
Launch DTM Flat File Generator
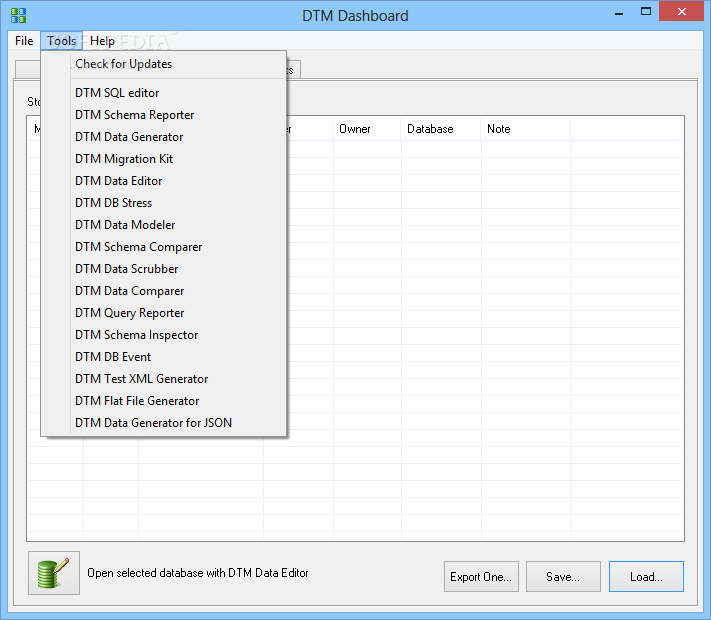click(x=164, y=401)
